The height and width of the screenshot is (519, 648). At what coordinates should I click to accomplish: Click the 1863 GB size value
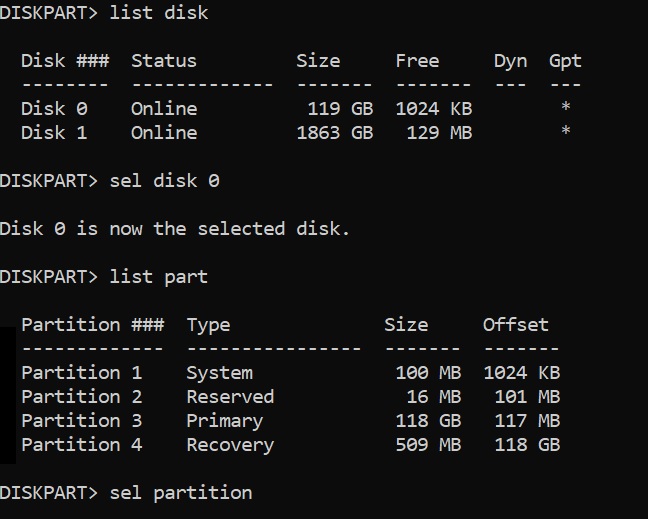pos(334,132)
